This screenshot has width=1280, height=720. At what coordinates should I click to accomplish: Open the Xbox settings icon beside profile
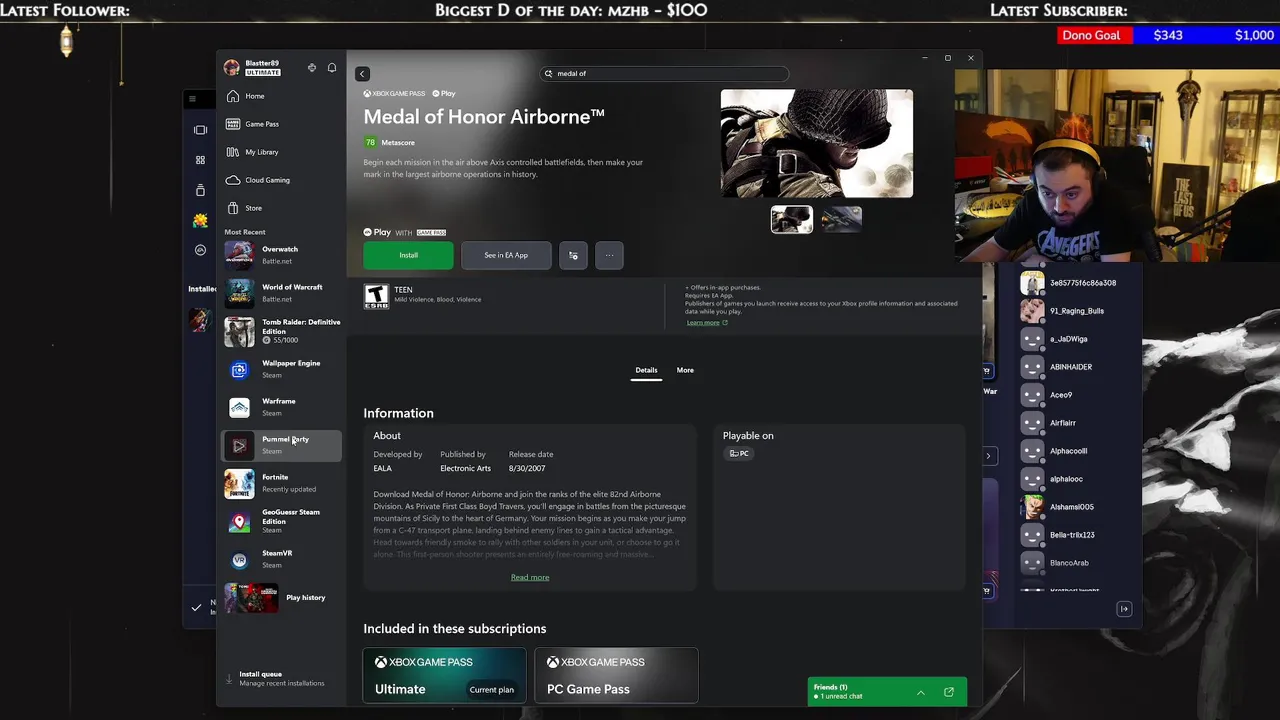pyautogui.click(x=312, y=68)
